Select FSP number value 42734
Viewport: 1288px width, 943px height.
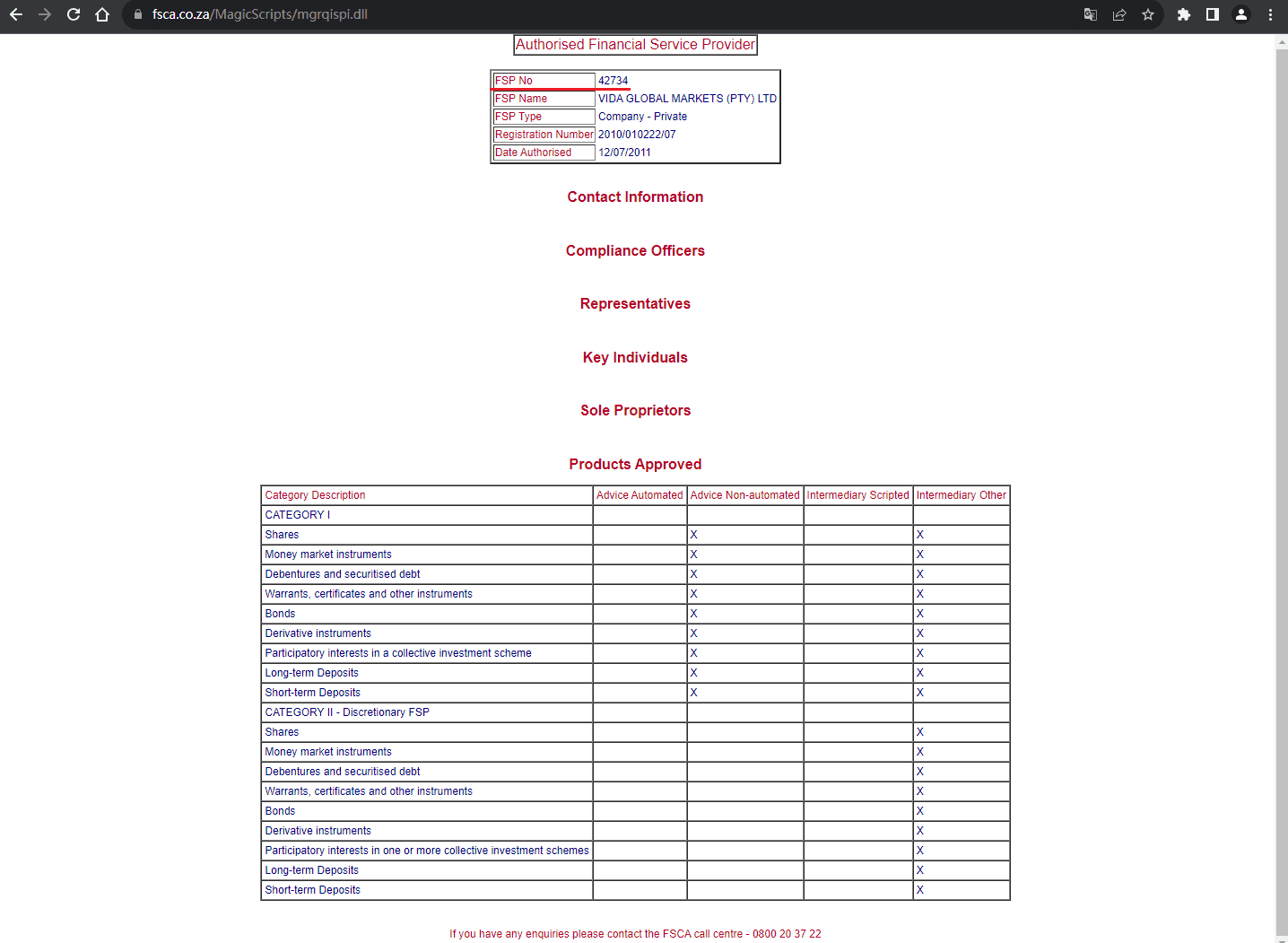point(614,81)
